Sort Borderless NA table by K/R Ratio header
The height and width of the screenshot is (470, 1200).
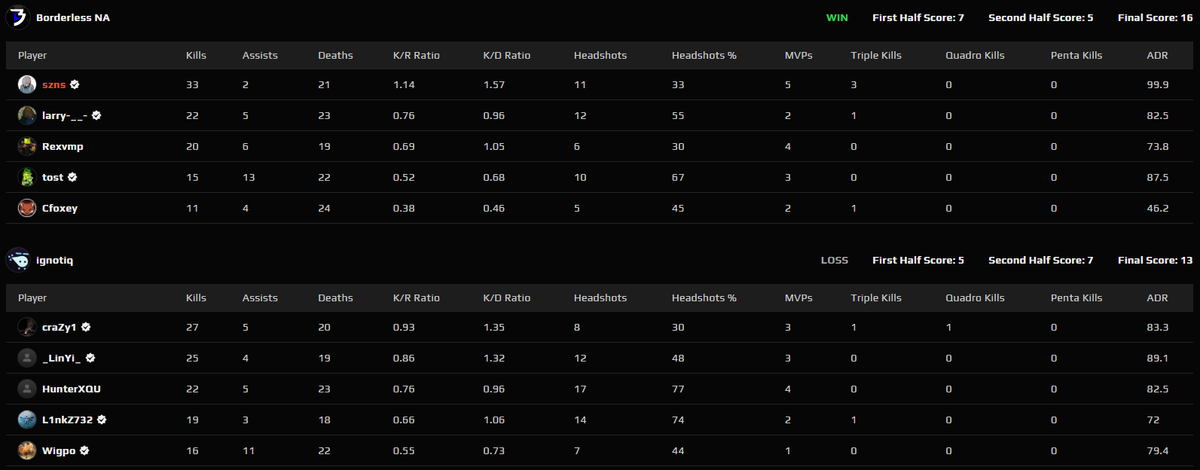pos(416,55)
